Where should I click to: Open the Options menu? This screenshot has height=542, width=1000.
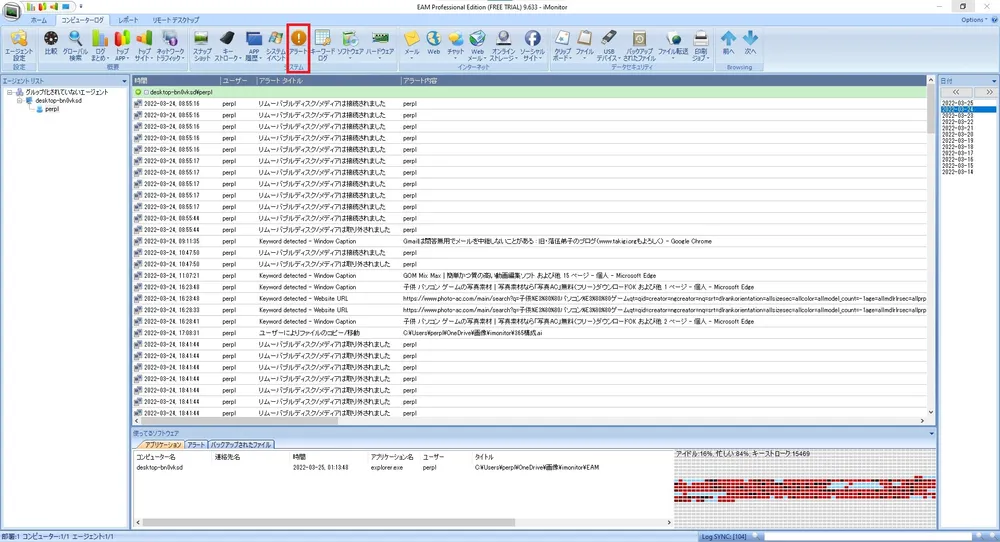tap(973, 20)
